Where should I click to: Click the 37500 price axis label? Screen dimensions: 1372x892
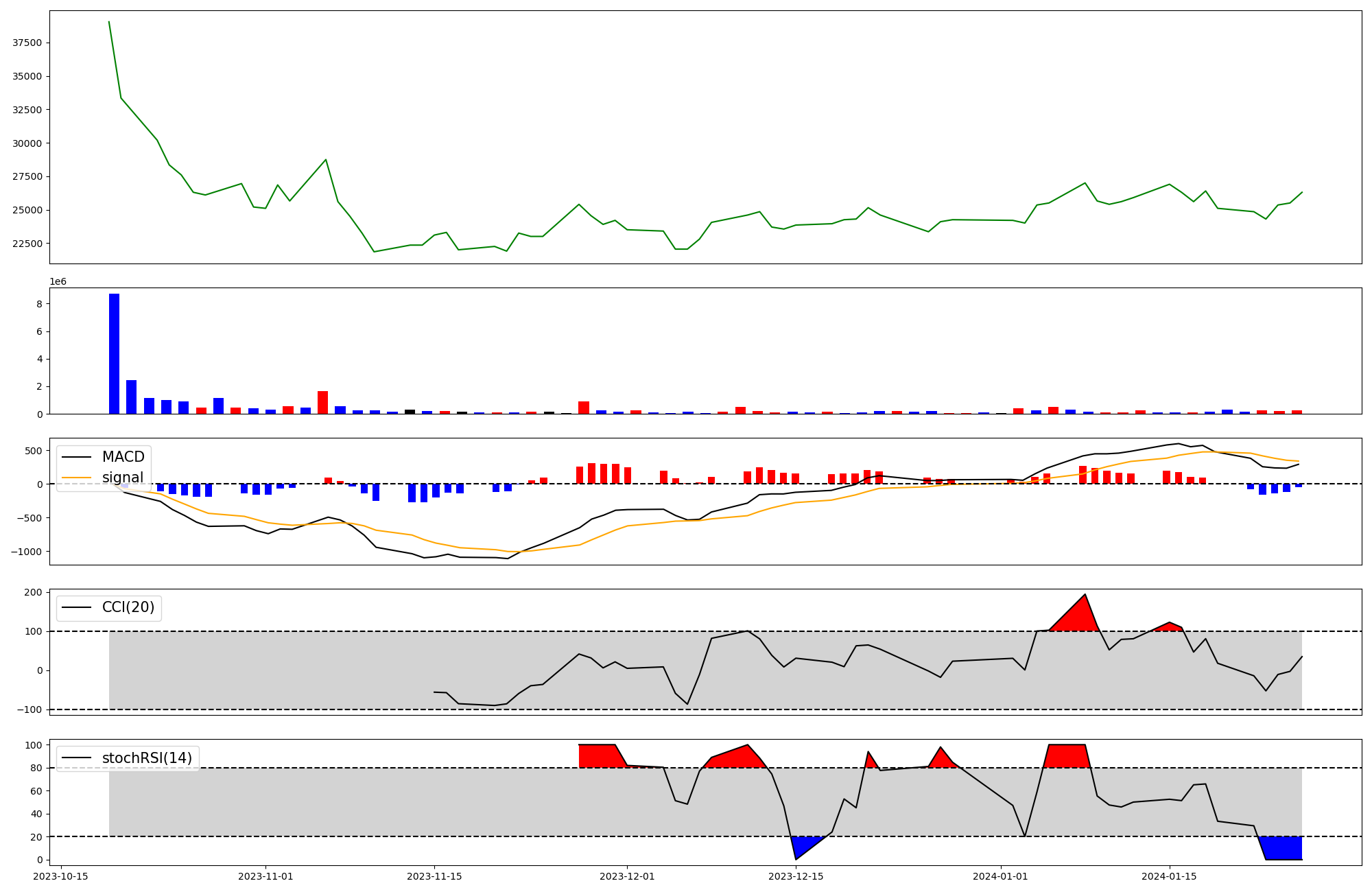coord(27,43)
